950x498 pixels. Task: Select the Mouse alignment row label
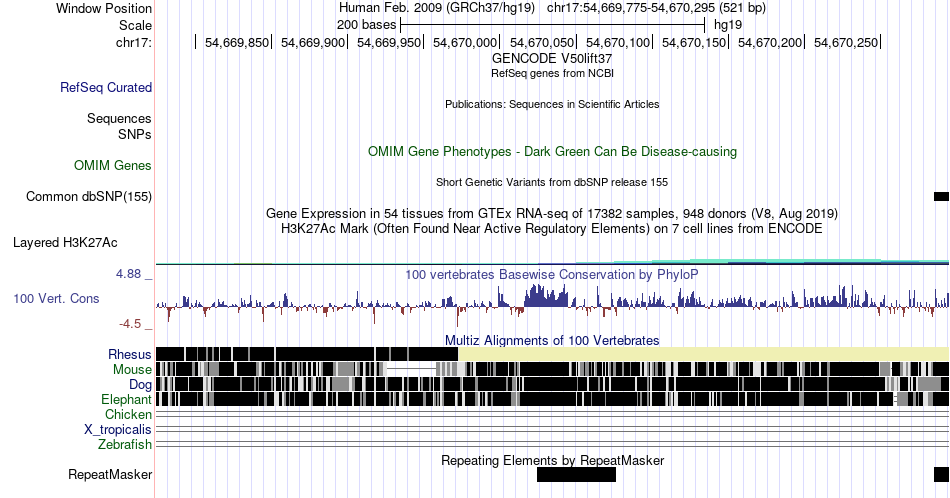132,370
